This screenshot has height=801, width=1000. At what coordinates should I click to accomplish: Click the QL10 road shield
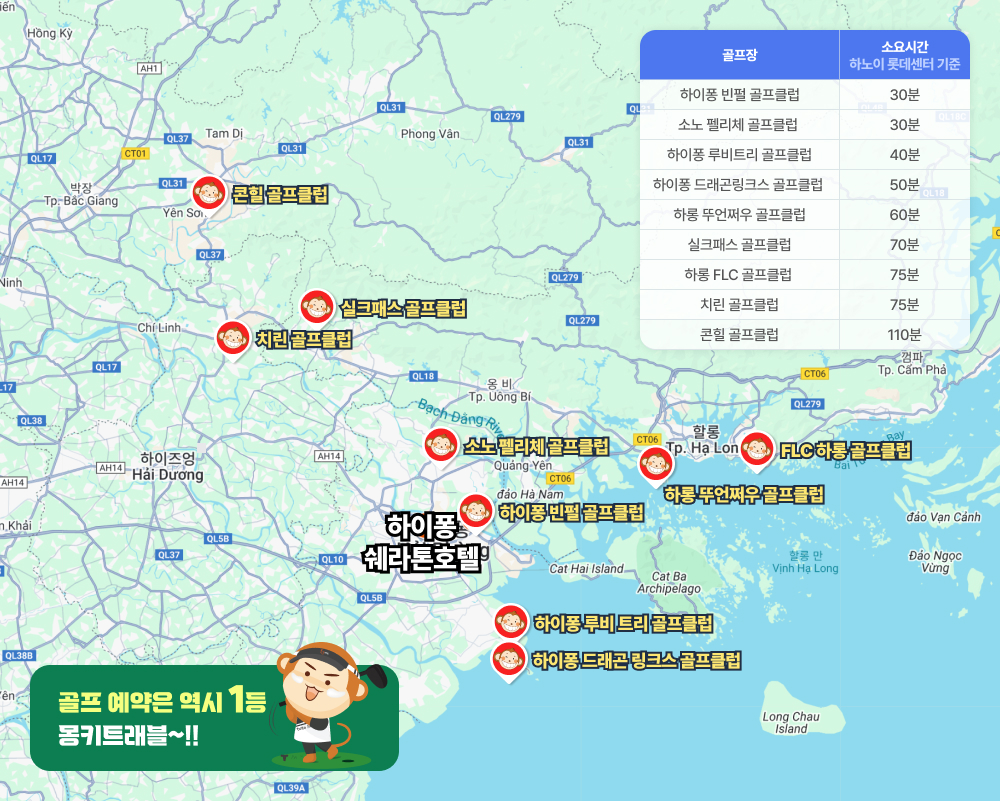332,559
